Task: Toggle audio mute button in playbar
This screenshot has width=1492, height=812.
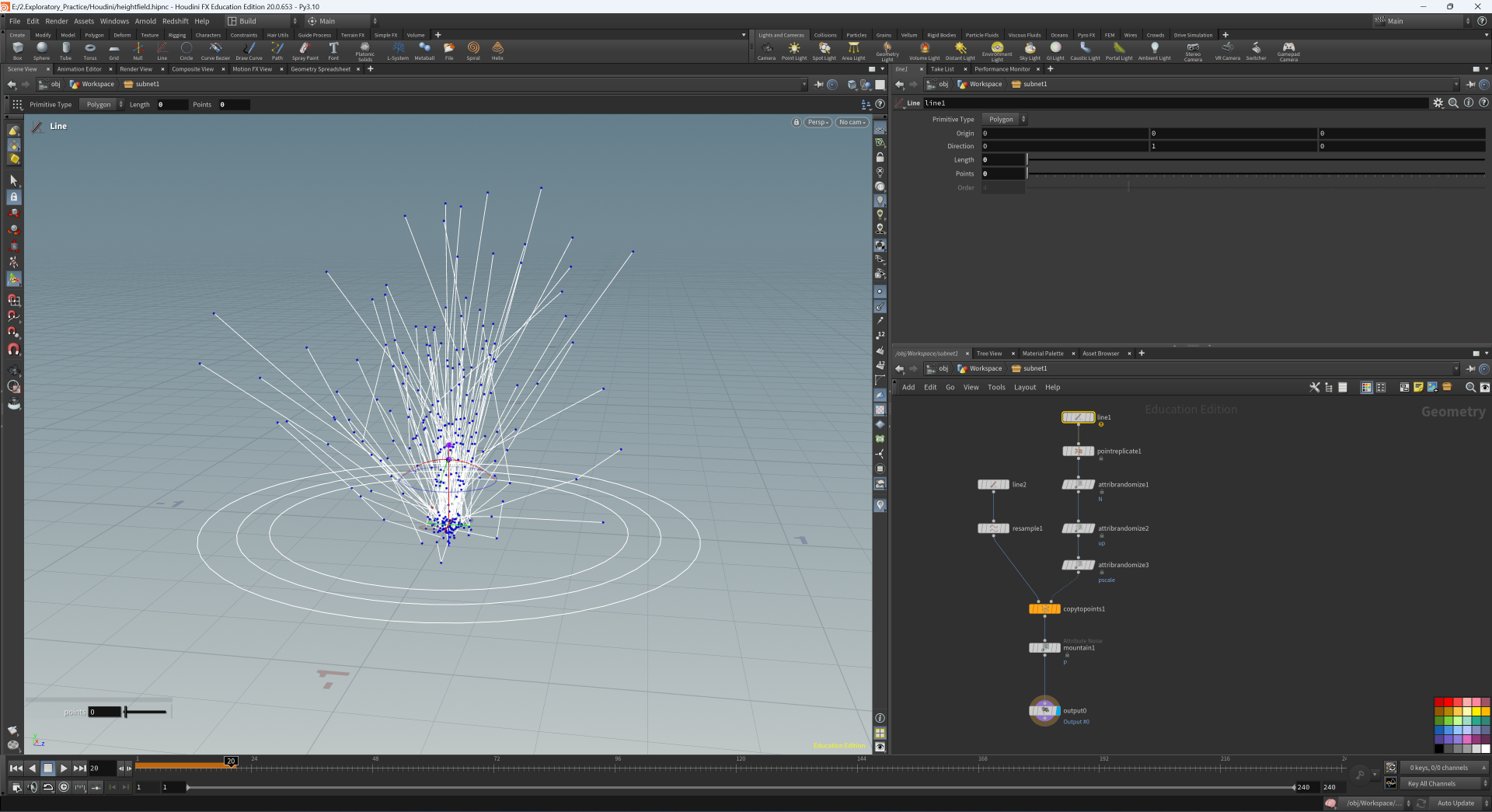Action: point(32,787)
